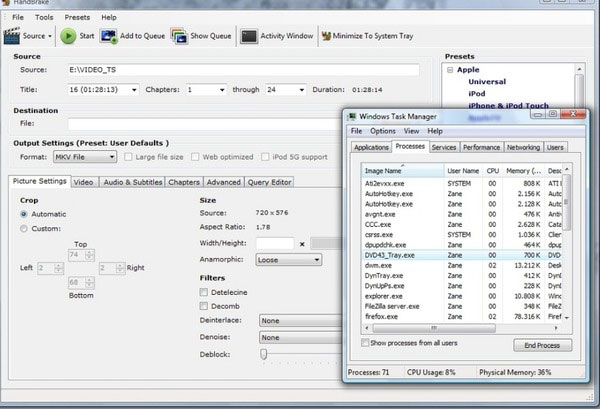Select the Custom crop radio button

pos(25,228)
